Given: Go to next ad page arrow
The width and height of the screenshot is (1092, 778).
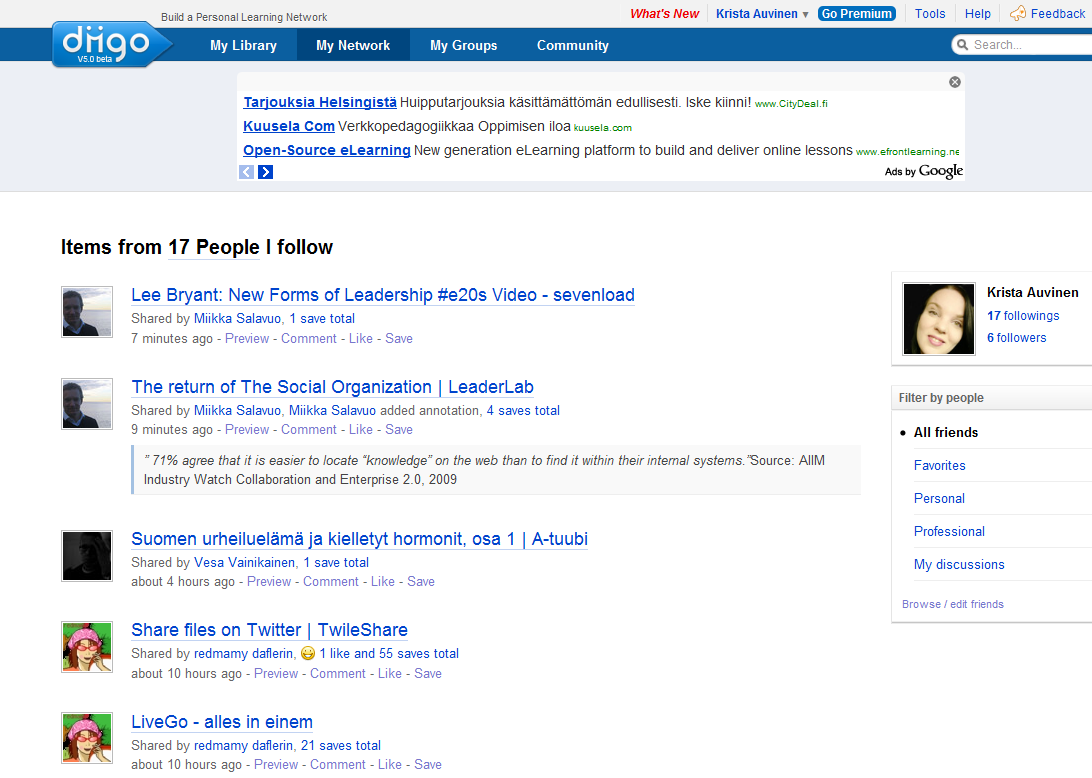Looking at the screenshot, I should [x=265, y=172].
